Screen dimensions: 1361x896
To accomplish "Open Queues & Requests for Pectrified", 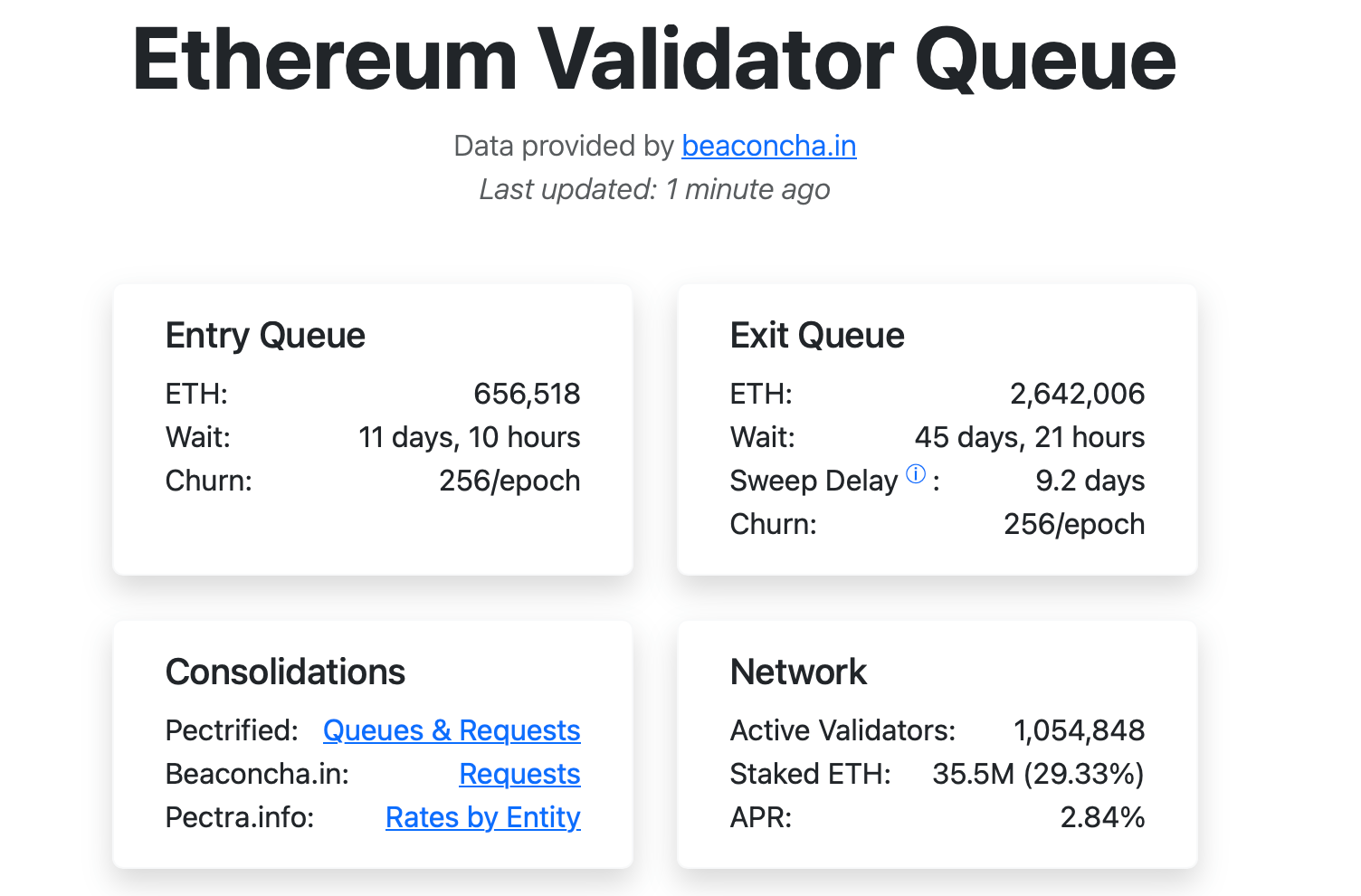I will (452, 730).
